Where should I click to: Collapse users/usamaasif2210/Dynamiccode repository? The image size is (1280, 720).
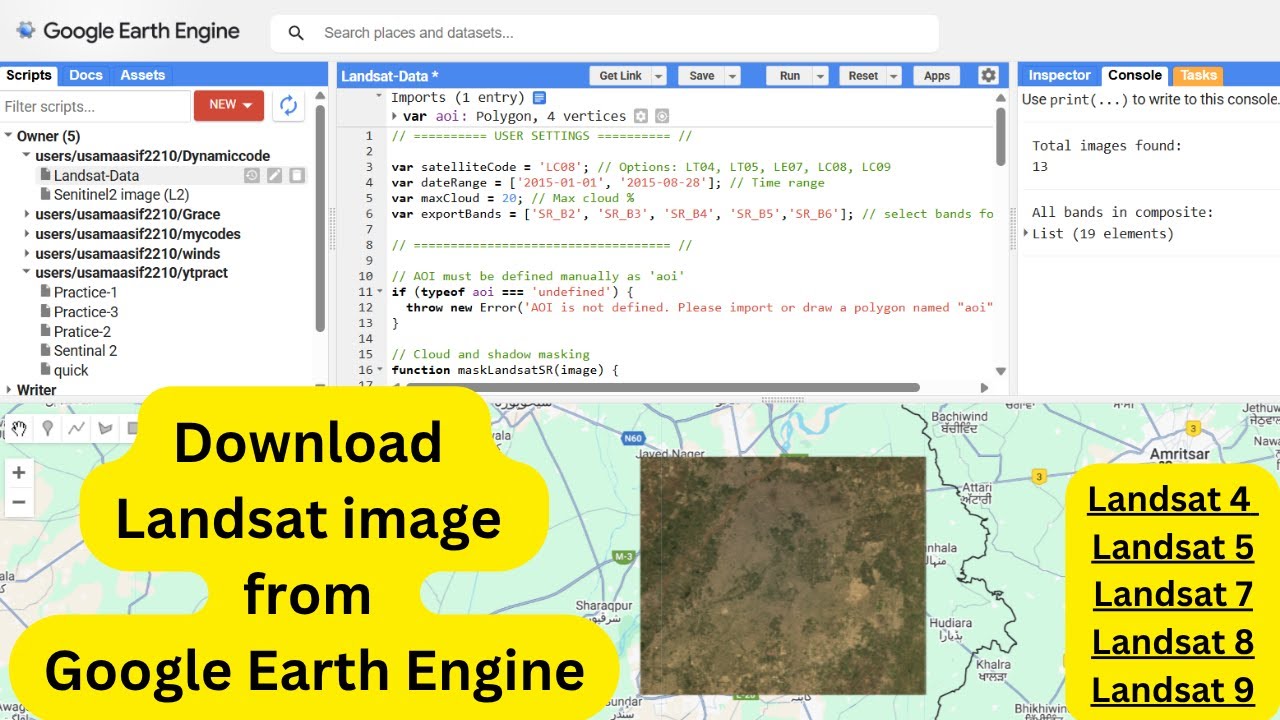(x=27, y=156)
